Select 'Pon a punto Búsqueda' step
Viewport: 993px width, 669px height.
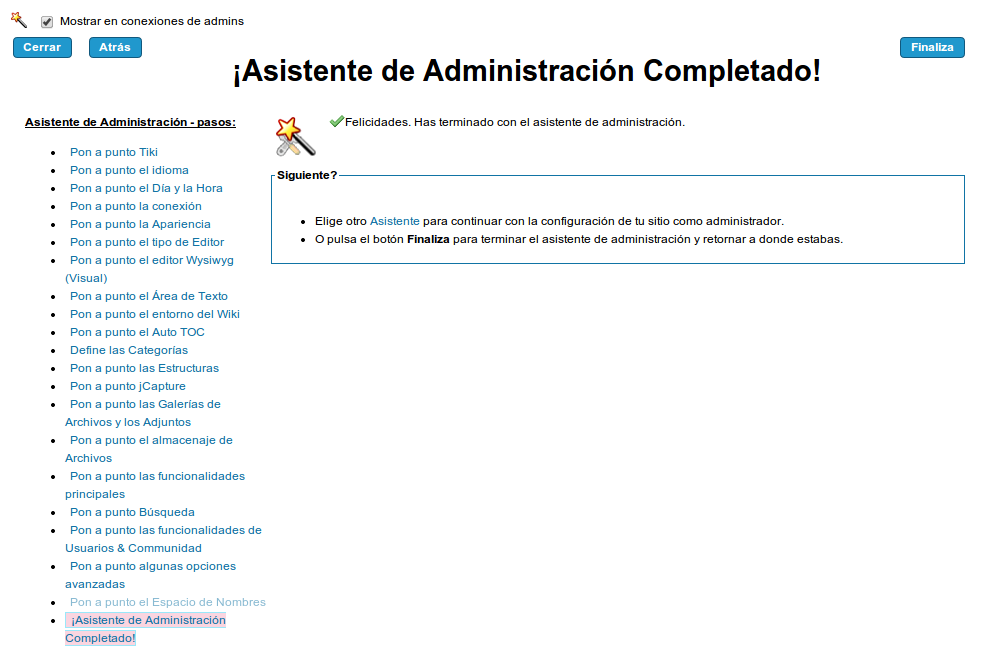tap(132, 512)
